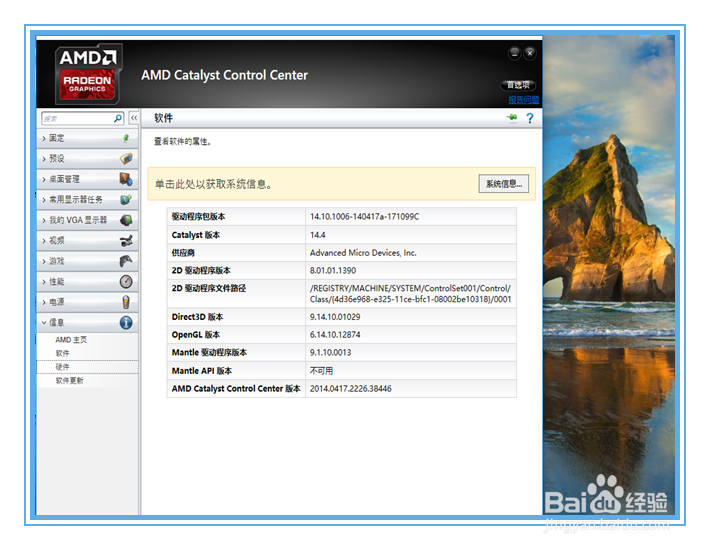Click Mantle driver version 9.1.10.0013
The height and width of the screenshot is (550, 710).
pyautogui.click(x=331, y=352)
